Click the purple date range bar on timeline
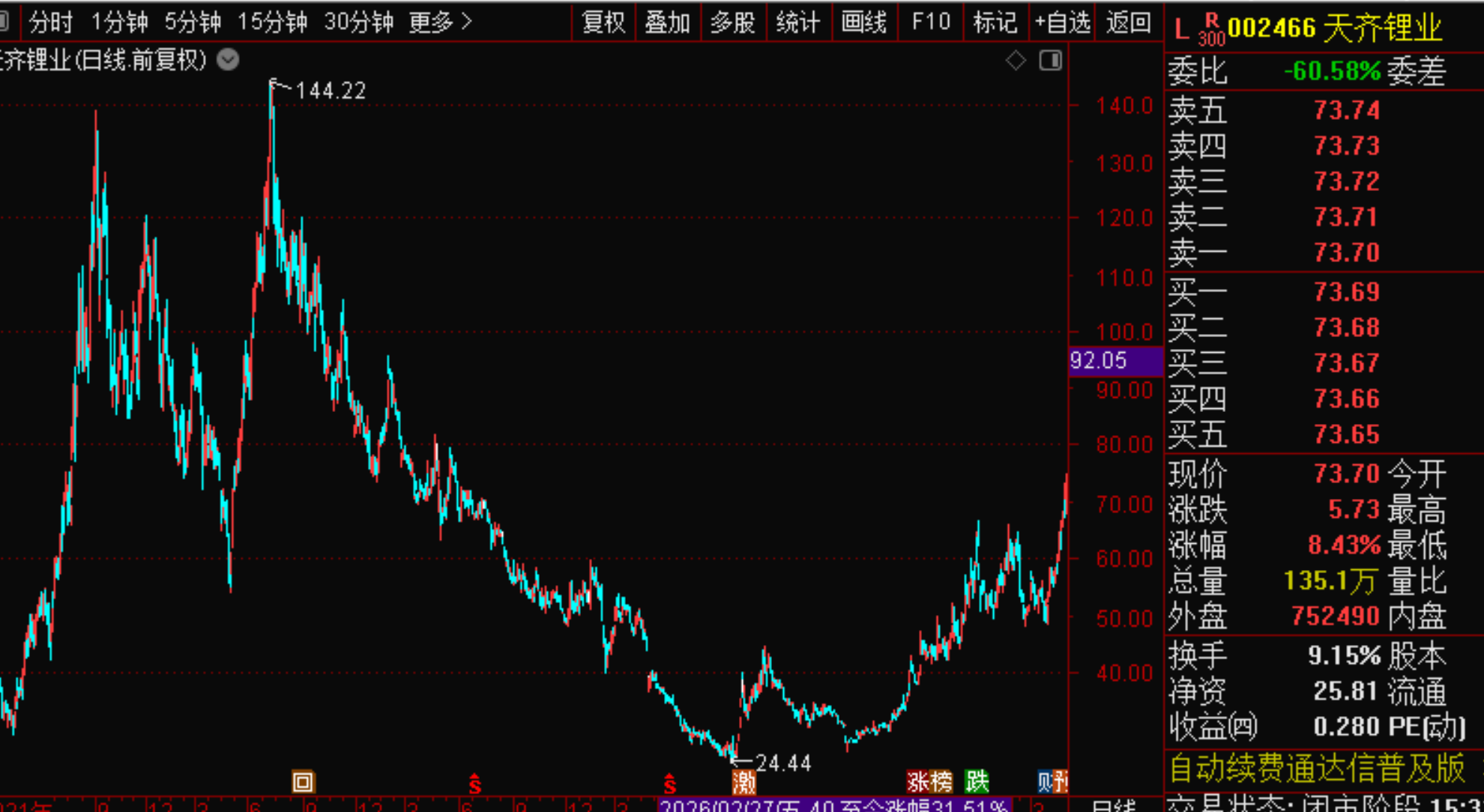This screenshot has width=1484, height=812. tap(833, 806)
